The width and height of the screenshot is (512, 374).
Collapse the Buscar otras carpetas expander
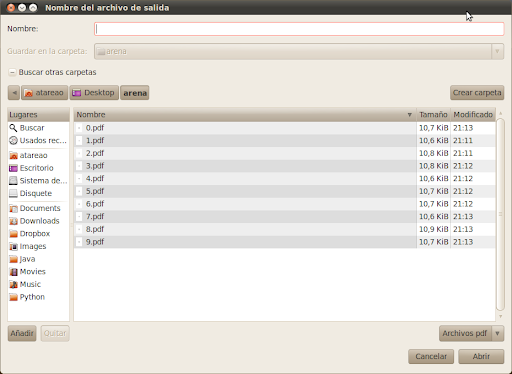(12, 72)
